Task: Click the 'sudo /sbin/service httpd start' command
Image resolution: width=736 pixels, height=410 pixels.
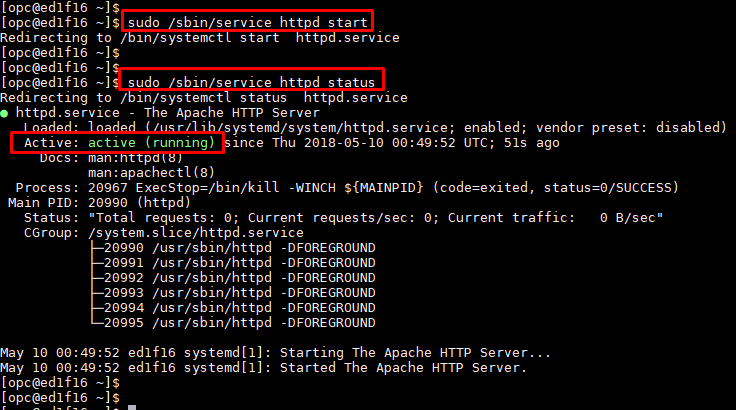Action: point(245,22)
